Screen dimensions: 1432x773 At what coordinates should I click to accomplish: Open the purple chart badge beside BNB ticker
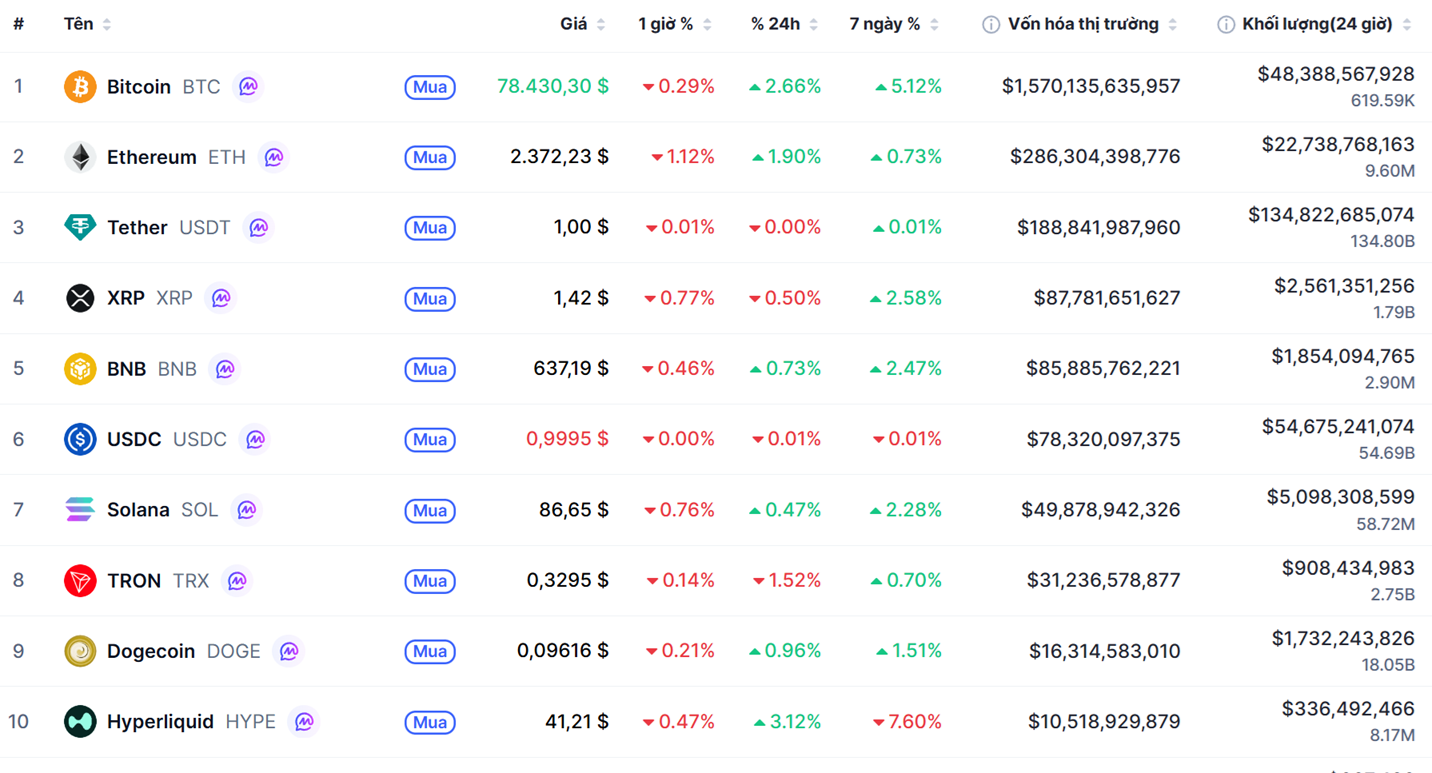point(225,369)
